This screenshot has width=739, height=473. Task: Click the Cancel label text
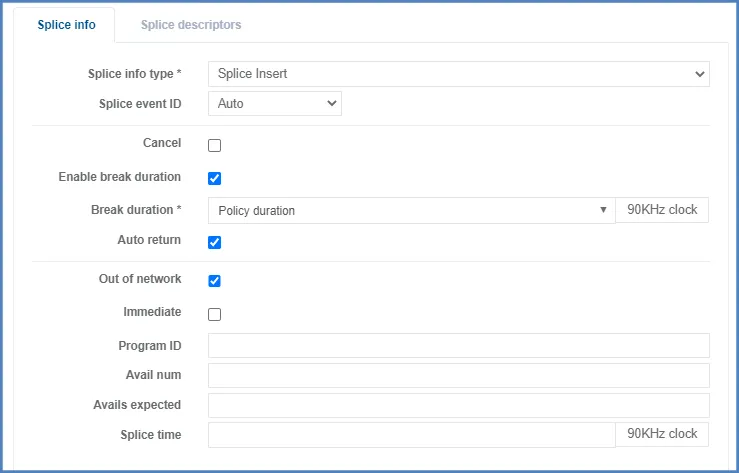click(x=162, y=143)
